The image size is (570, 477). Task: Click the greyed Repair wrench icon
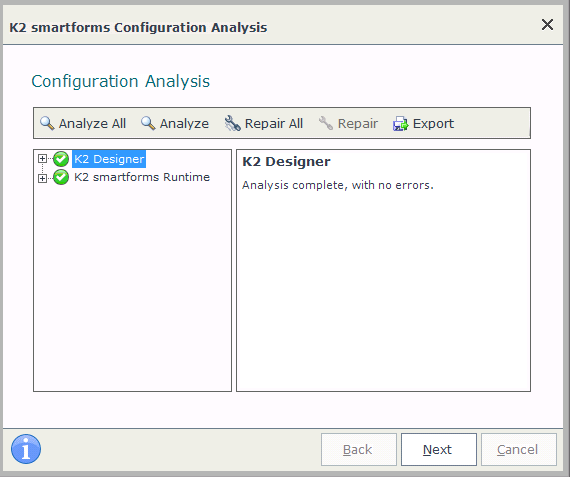point(325,123)
